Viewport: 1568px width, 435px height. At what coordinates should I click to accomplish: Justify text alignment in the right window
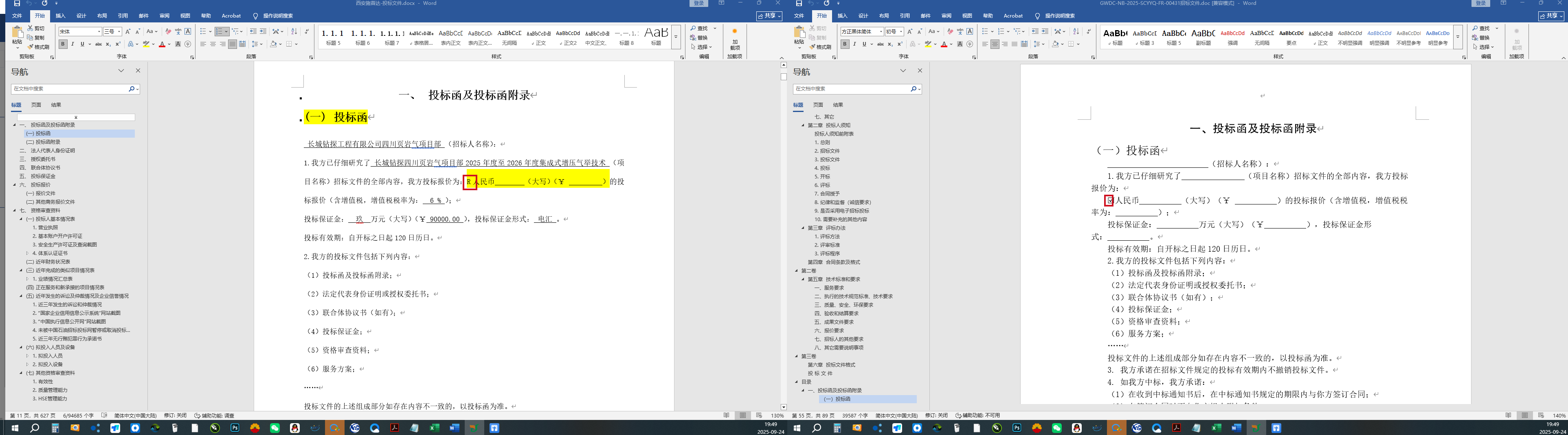pos(1015,44)
